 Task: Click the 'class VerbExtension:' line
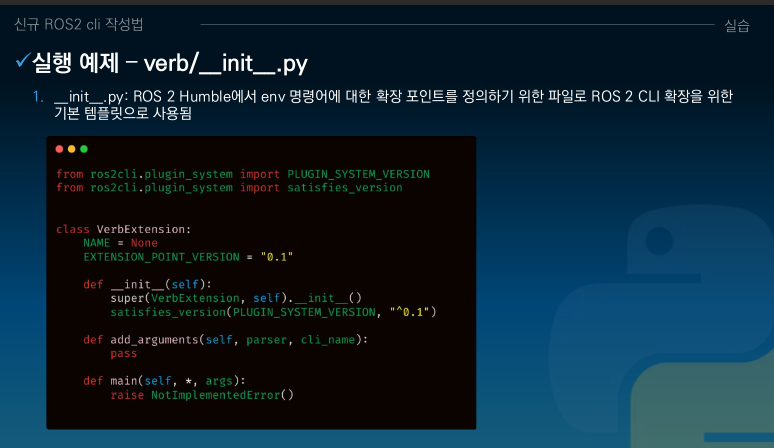(x=123, y=229)
